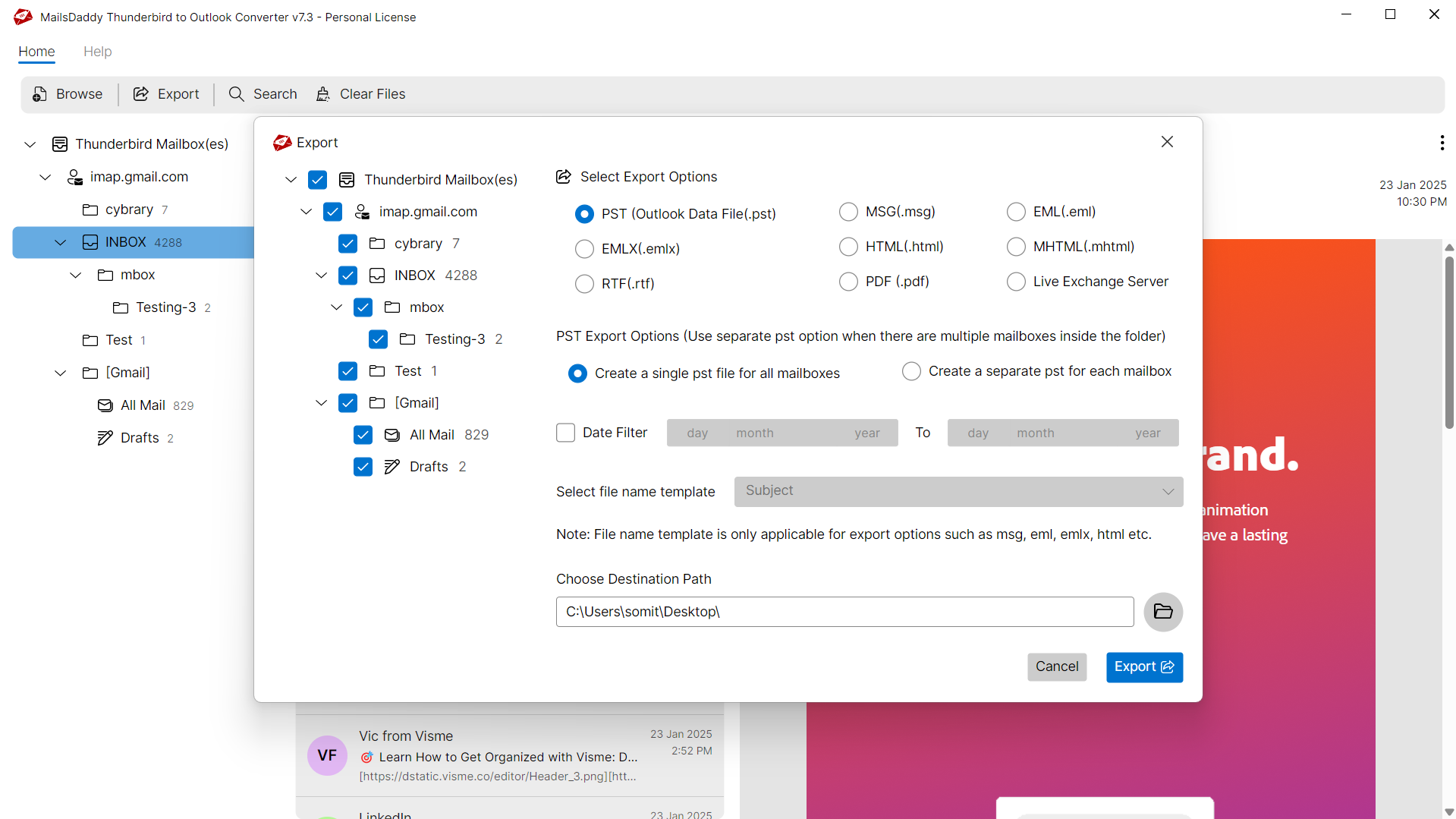Select the EML(.eml) export format
Viewport: 1456px width, 819px height.
click(1016, 212)
